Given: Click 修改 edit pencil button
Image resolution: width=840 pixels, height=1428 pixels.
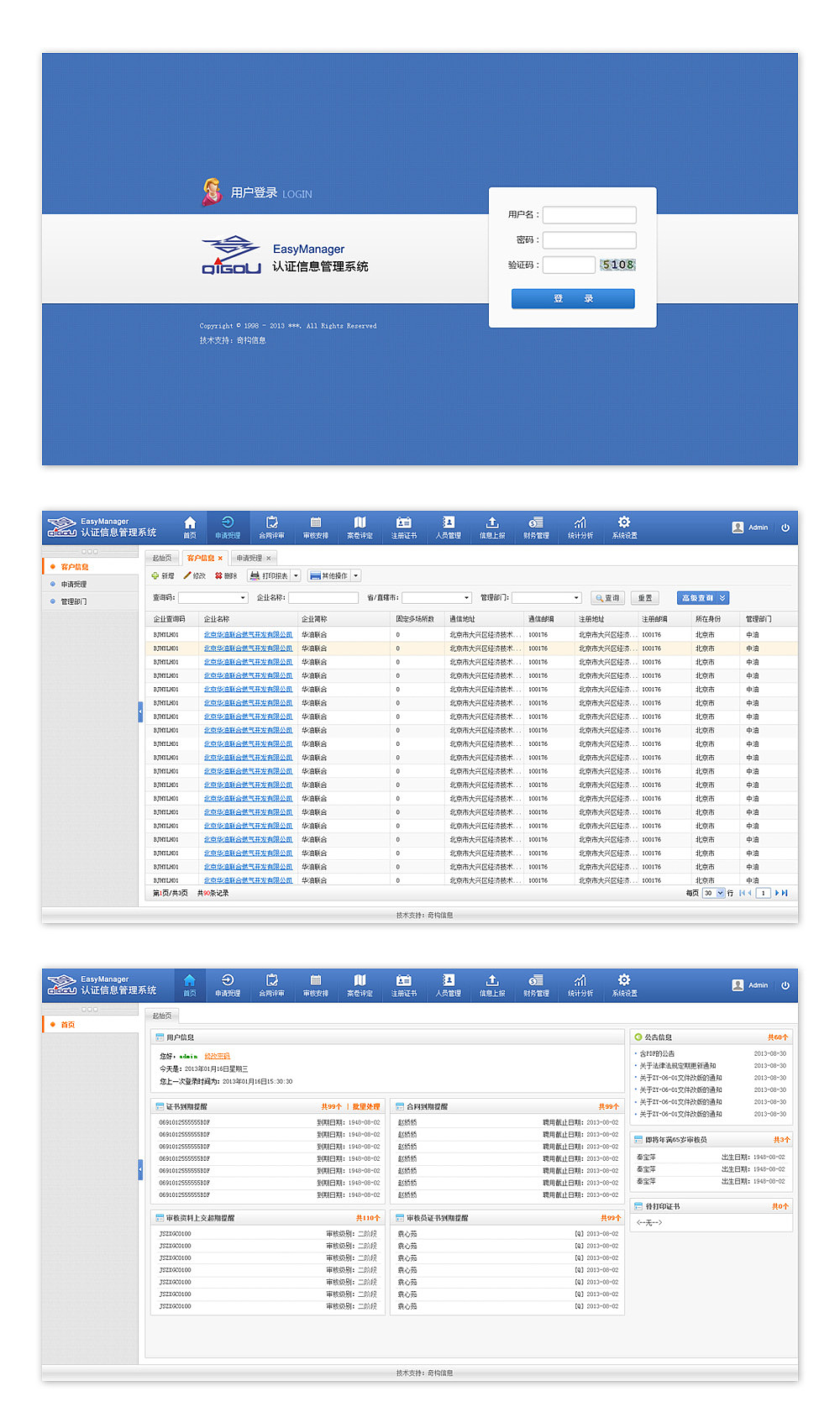Looking at the screenshot, I should pyautogui.click(x=194, y=576).
